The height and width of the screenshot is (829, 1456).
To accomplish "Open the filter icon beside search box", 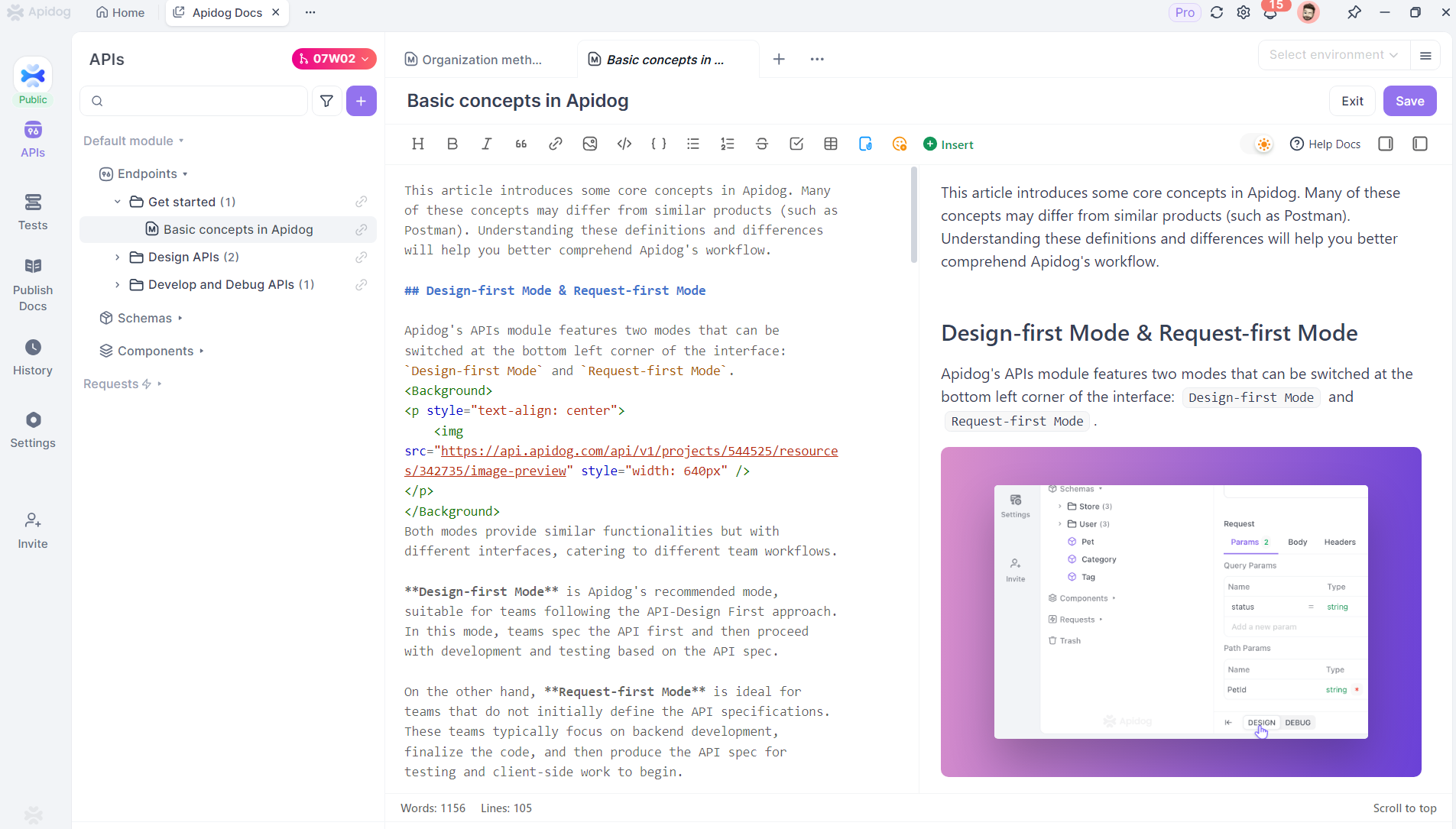I will (x=326, y=101).
